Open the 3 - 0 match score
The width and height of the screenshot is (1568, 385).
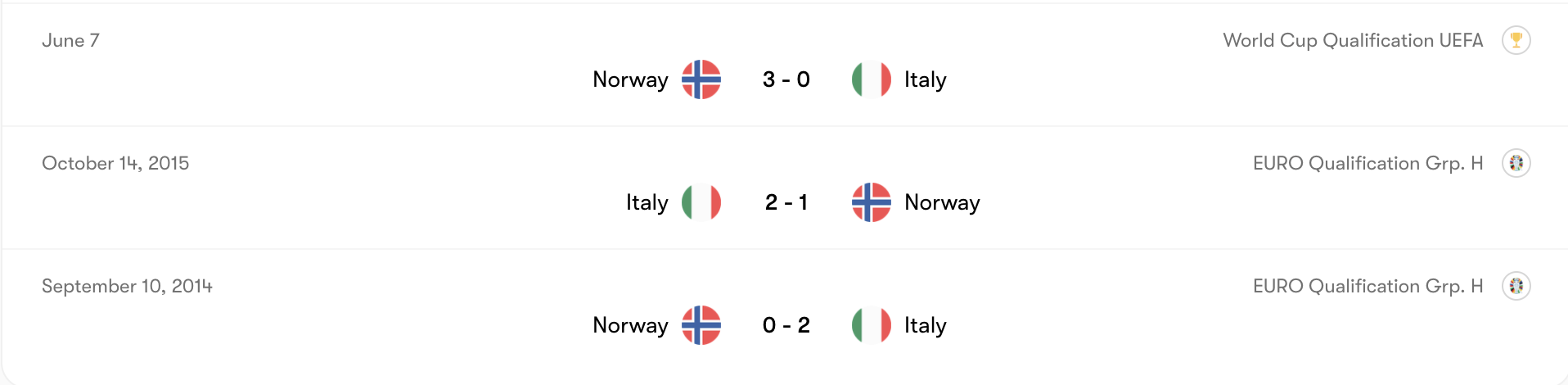point(786,79)
